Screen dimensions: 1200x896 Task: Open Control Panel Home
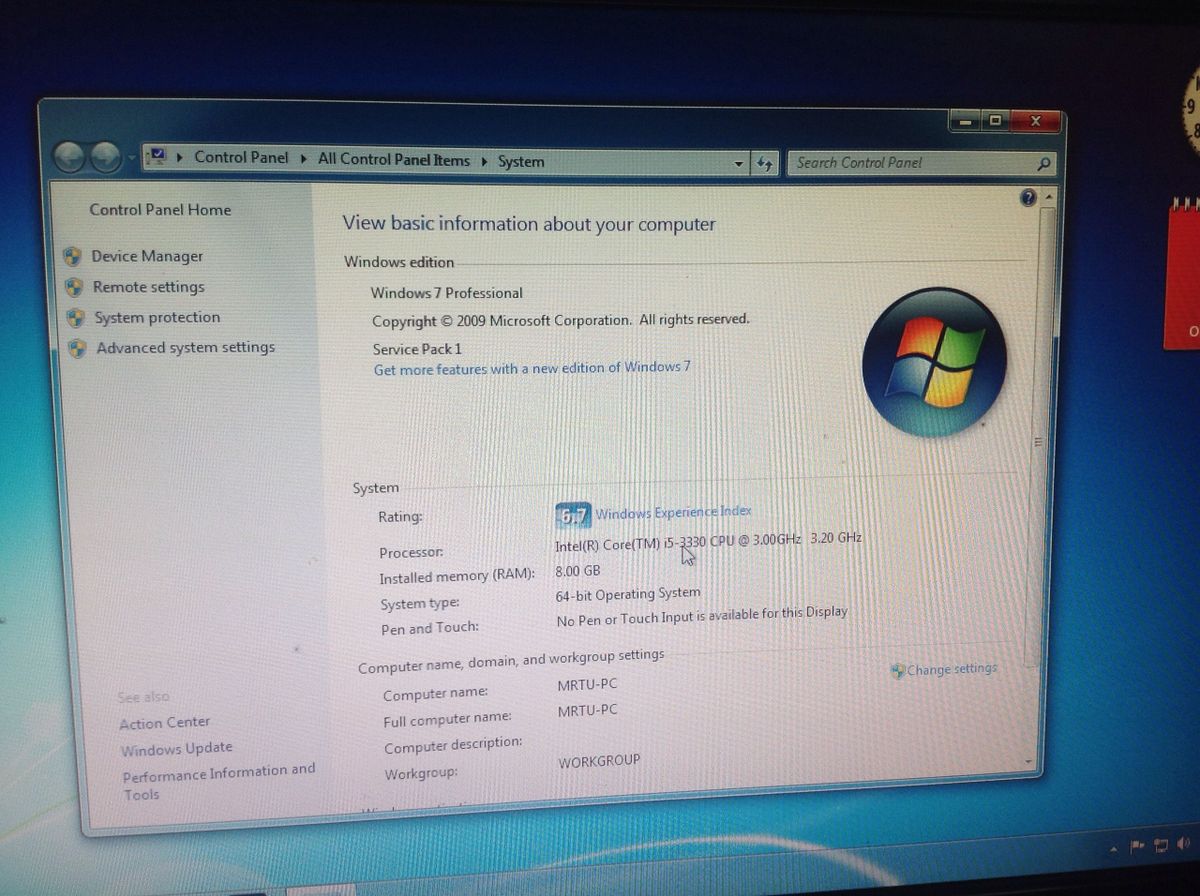(x=160, y=210)
